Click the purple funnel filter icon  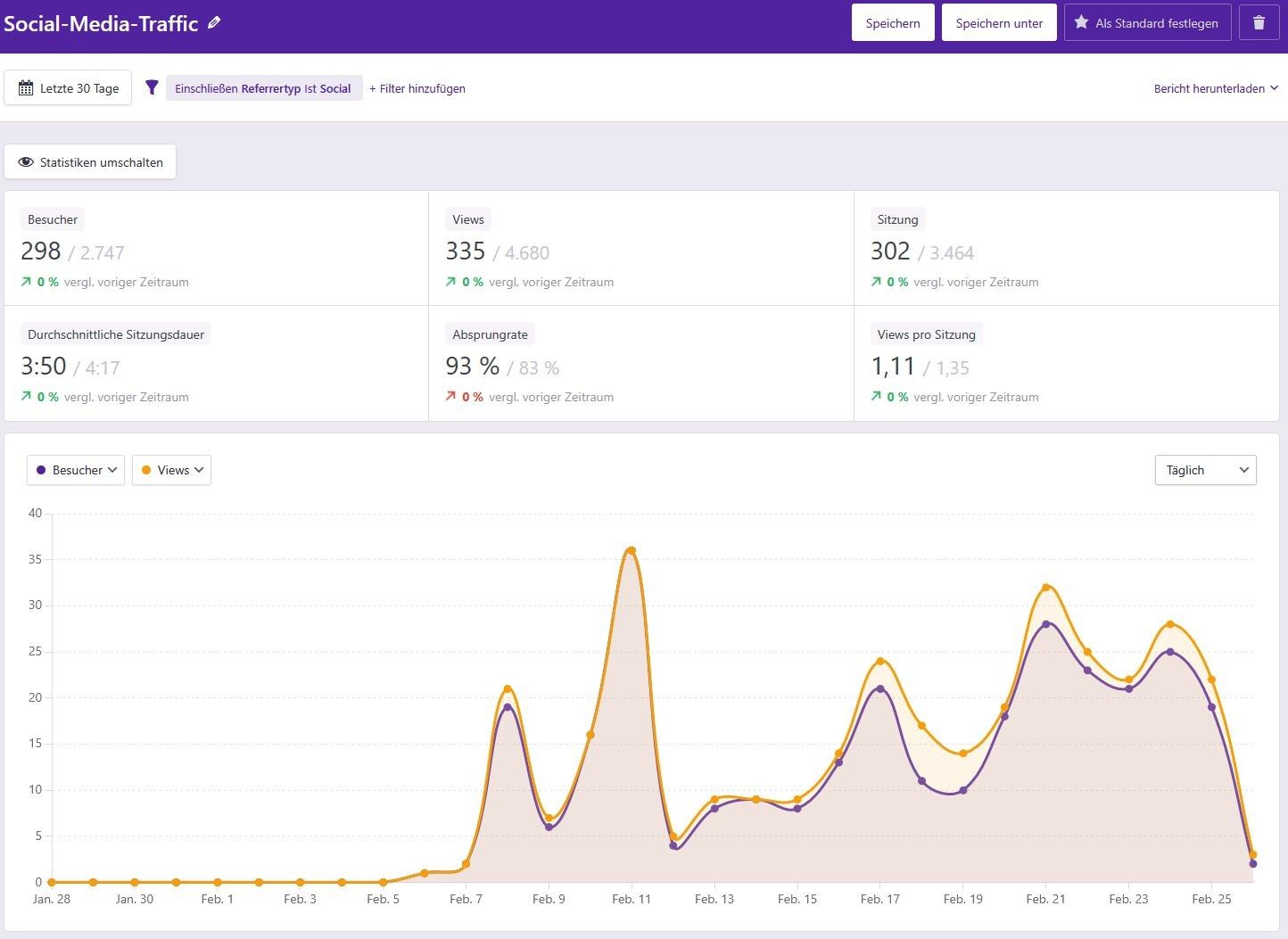tap(152, 87)
